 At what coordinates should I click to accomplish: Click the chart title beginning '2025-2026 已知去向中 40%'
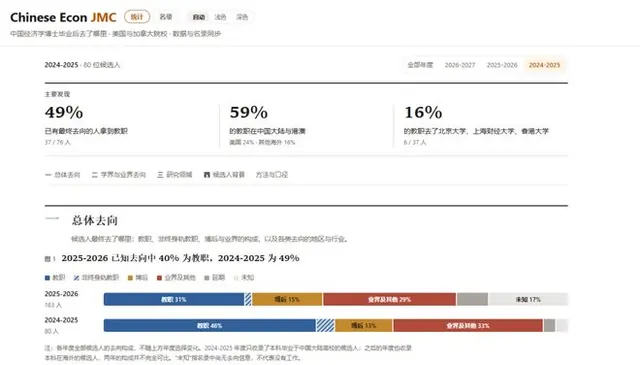pyautogui.click(x=180, y=258)
